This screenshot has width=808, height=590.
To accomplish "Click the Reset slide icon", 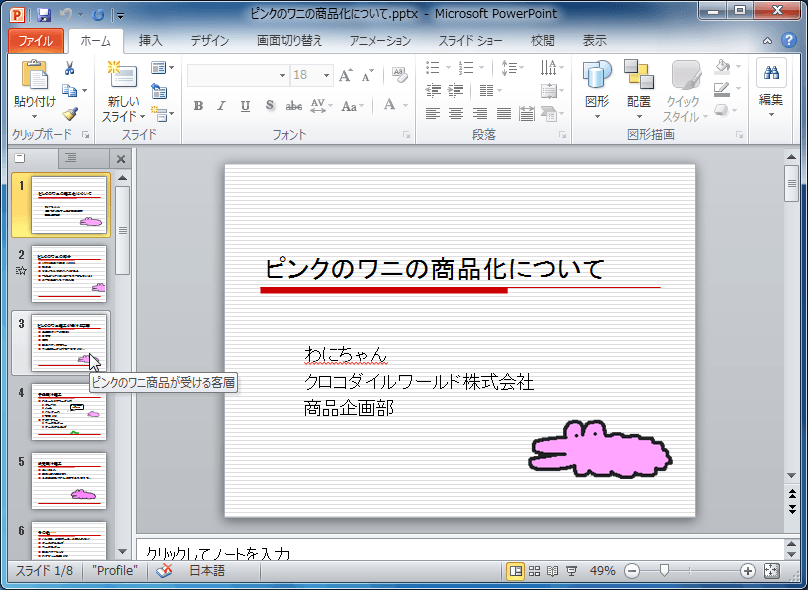I will point(159,91).
